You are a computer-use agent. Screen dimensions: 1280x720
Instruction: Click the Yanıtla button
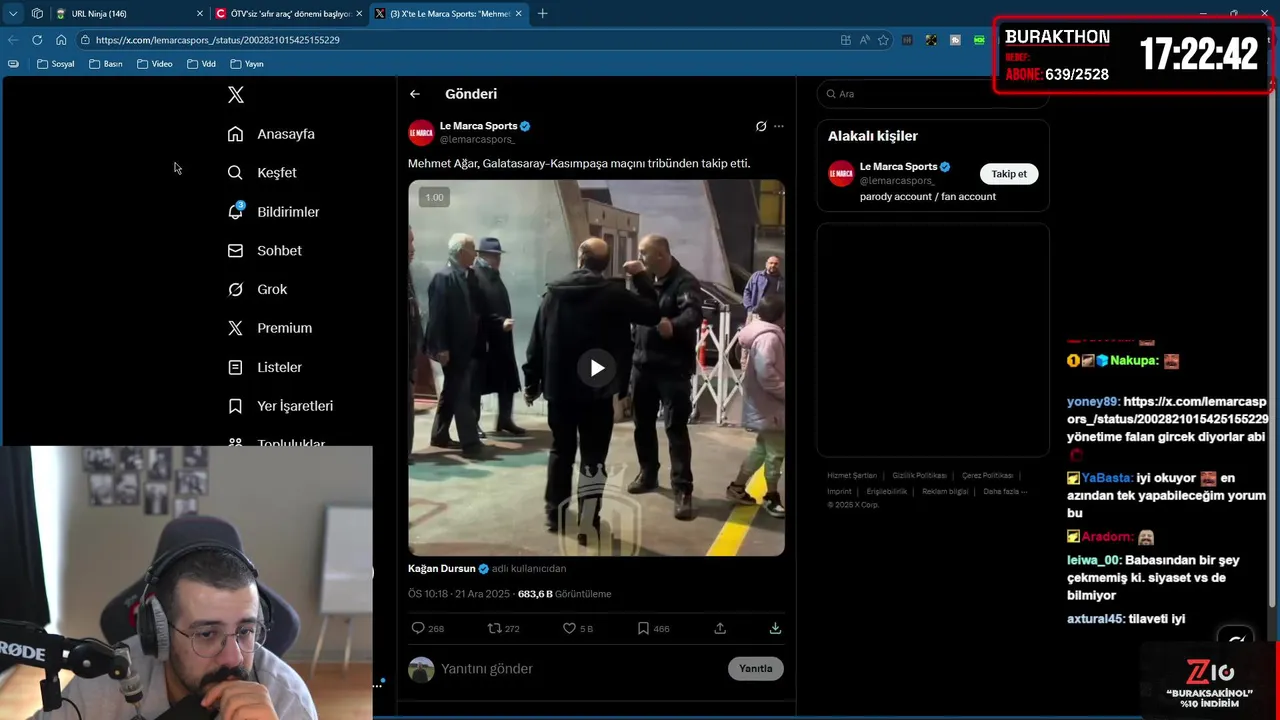[x=756, y=669]
